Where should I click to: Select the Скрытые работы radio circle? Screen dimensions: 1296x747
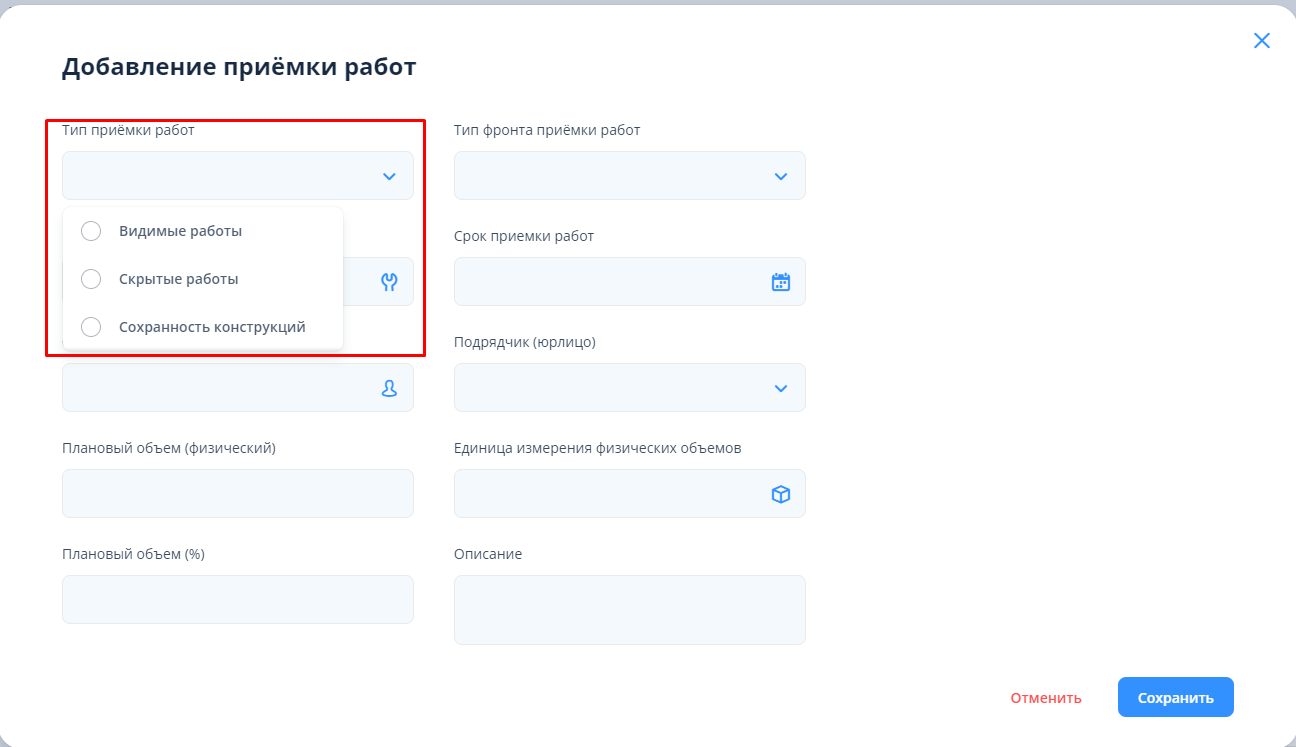click(x=91, y=279)
